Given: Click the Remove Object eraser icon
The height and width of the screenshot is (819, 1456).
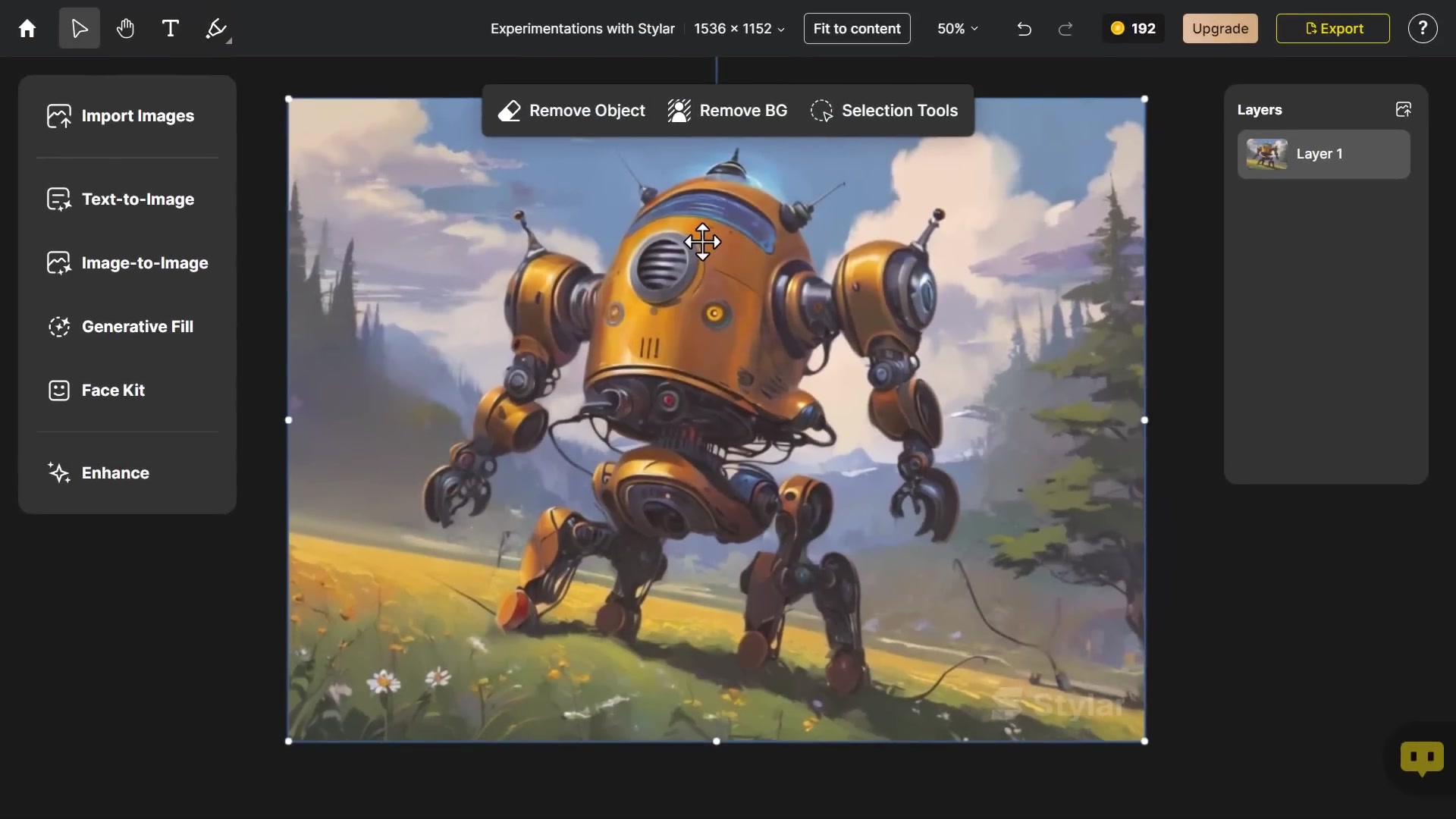Looking at the screenshot, I should tap(510, 111).
